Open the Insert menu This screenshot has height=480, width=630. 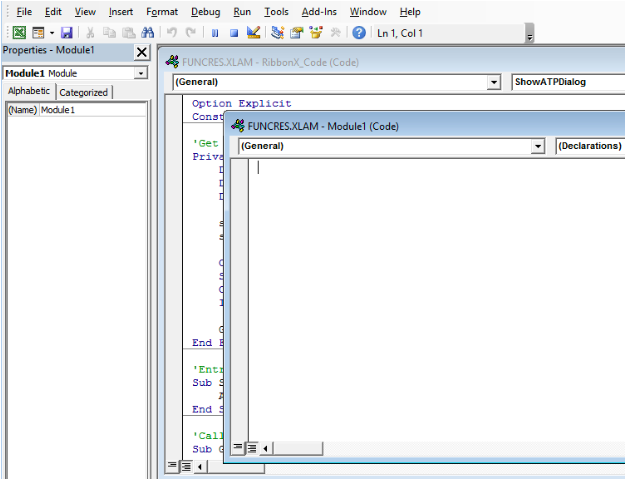coord(121,12)
